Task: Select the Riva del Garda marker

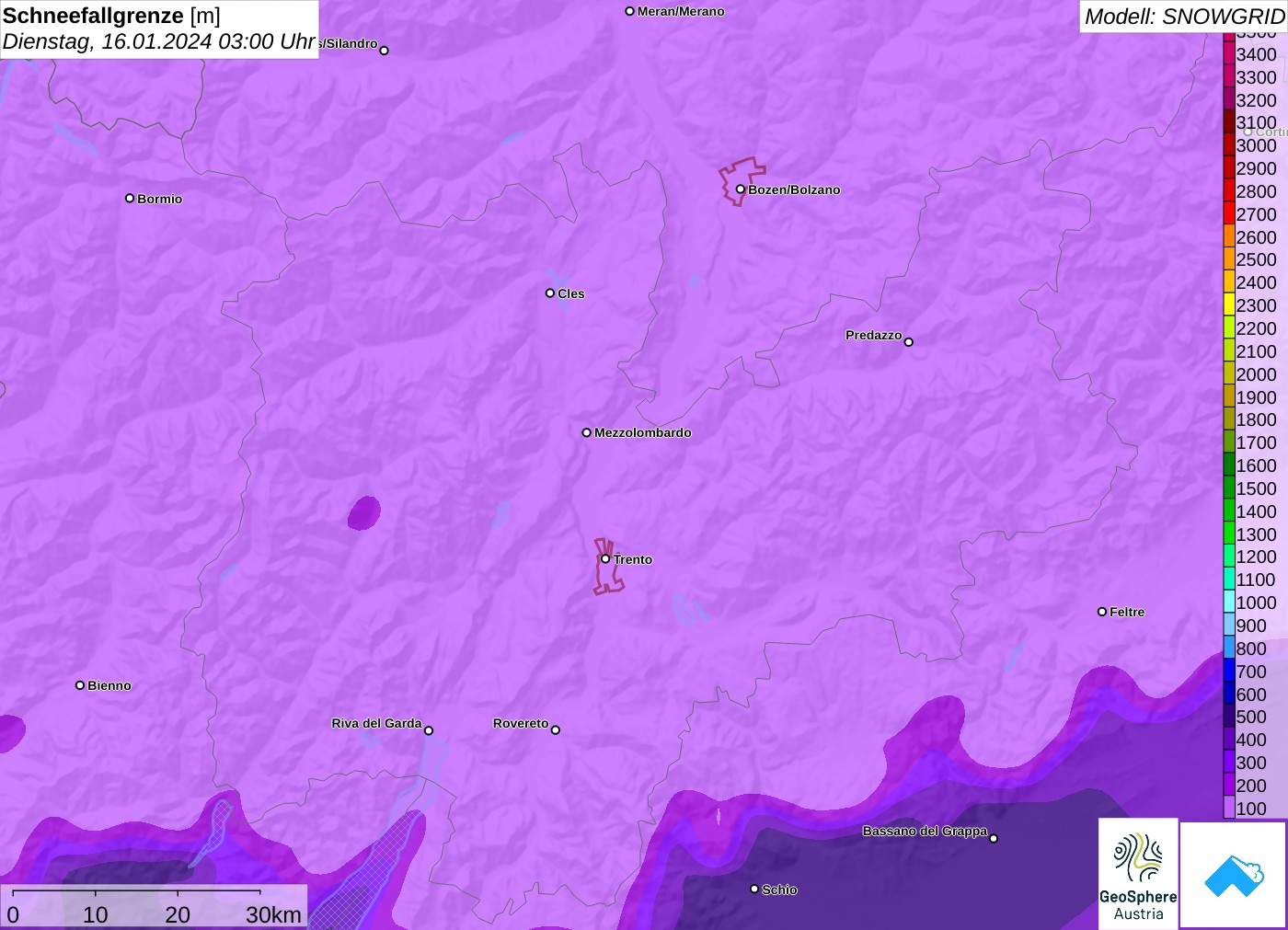Action: pyautogui.click(x=429, y=730)
